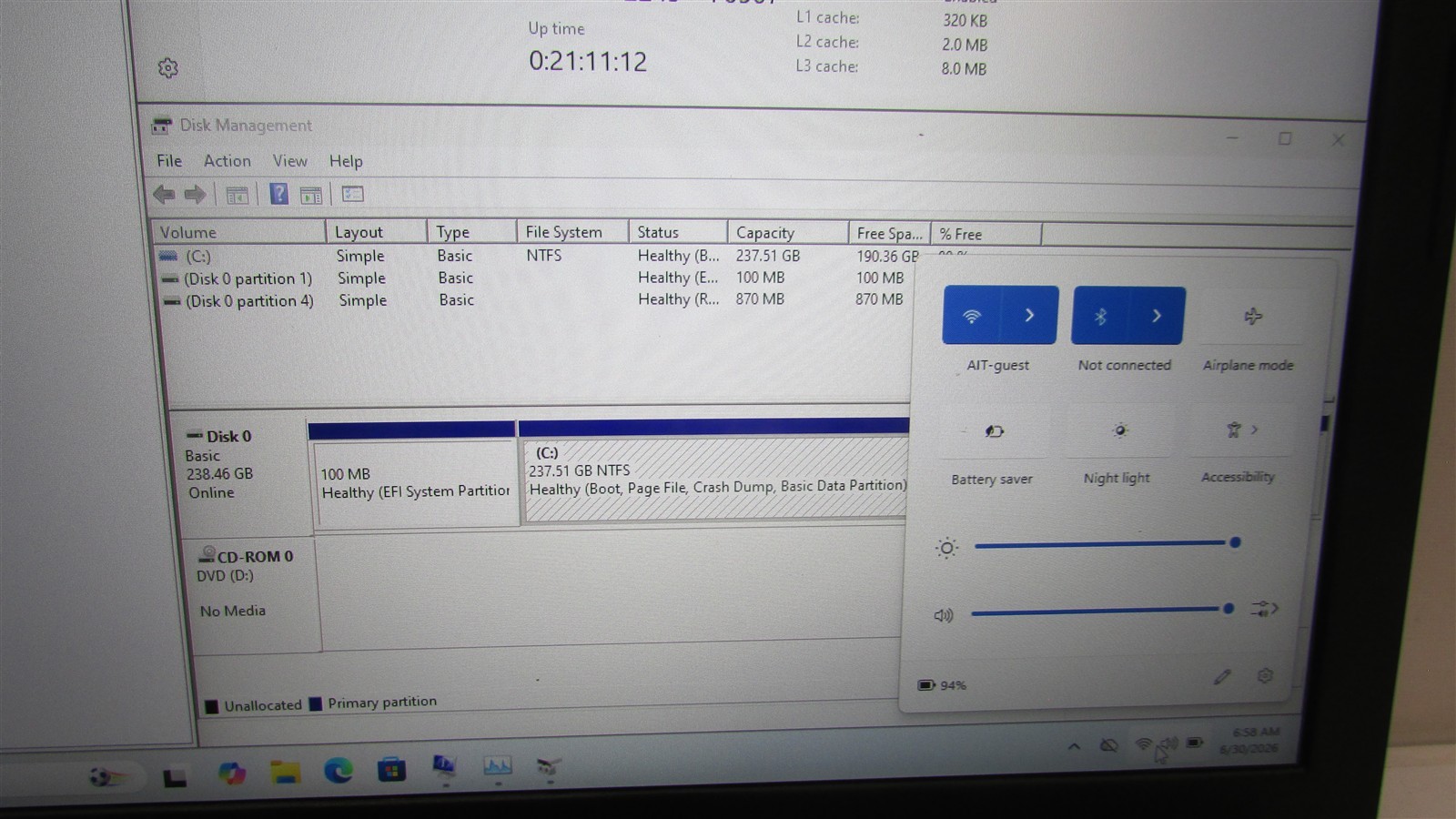
Task: Click the volume slider
Action: [1102, 611]
